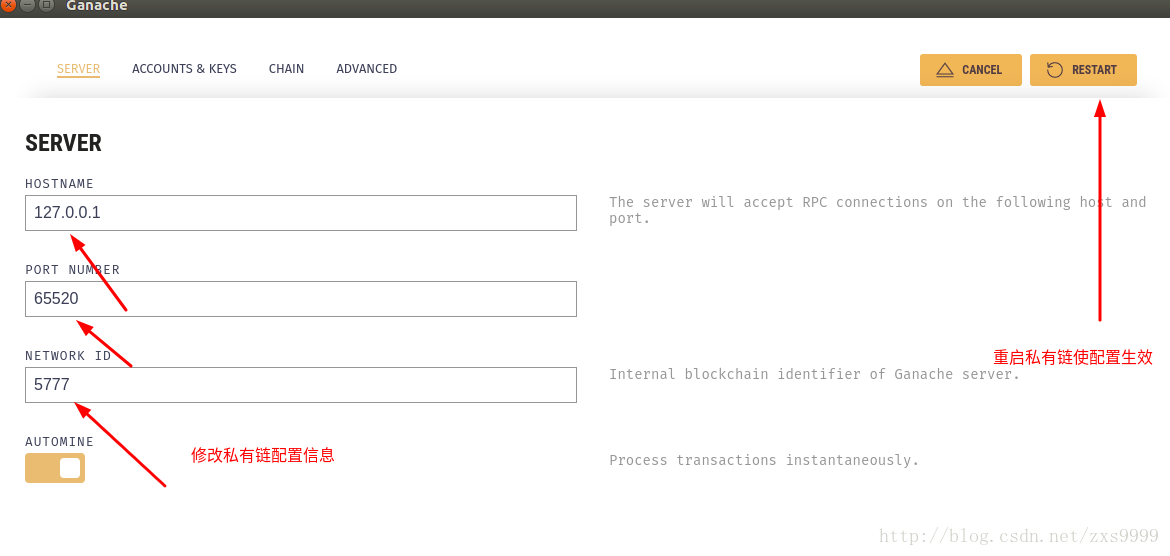1170x556 pixels.
Task: Click the HOSTNAME label
Action: tap(60, 184)
